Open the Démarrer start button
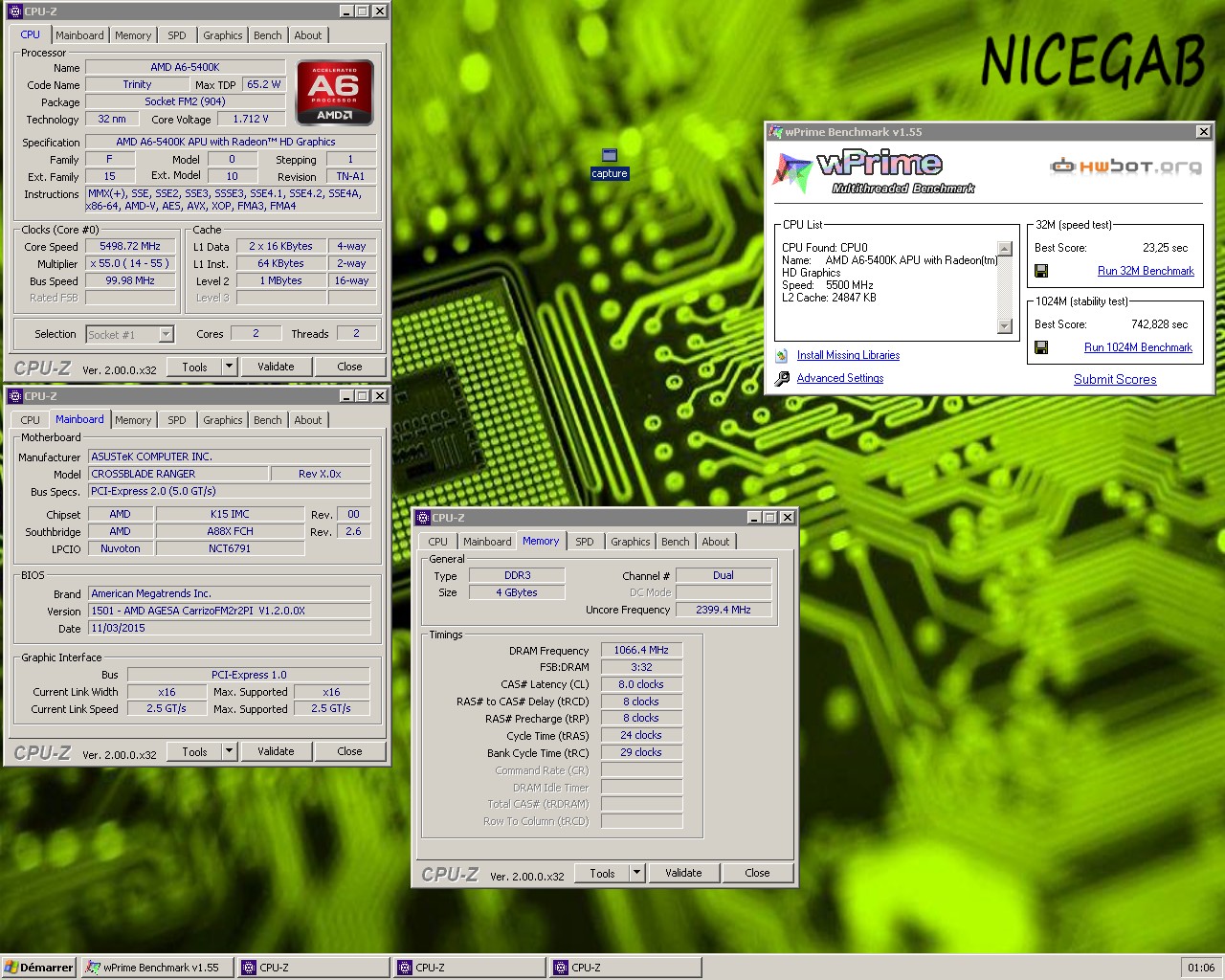Viewport: 1225px width, 980px height. point(38,968)
